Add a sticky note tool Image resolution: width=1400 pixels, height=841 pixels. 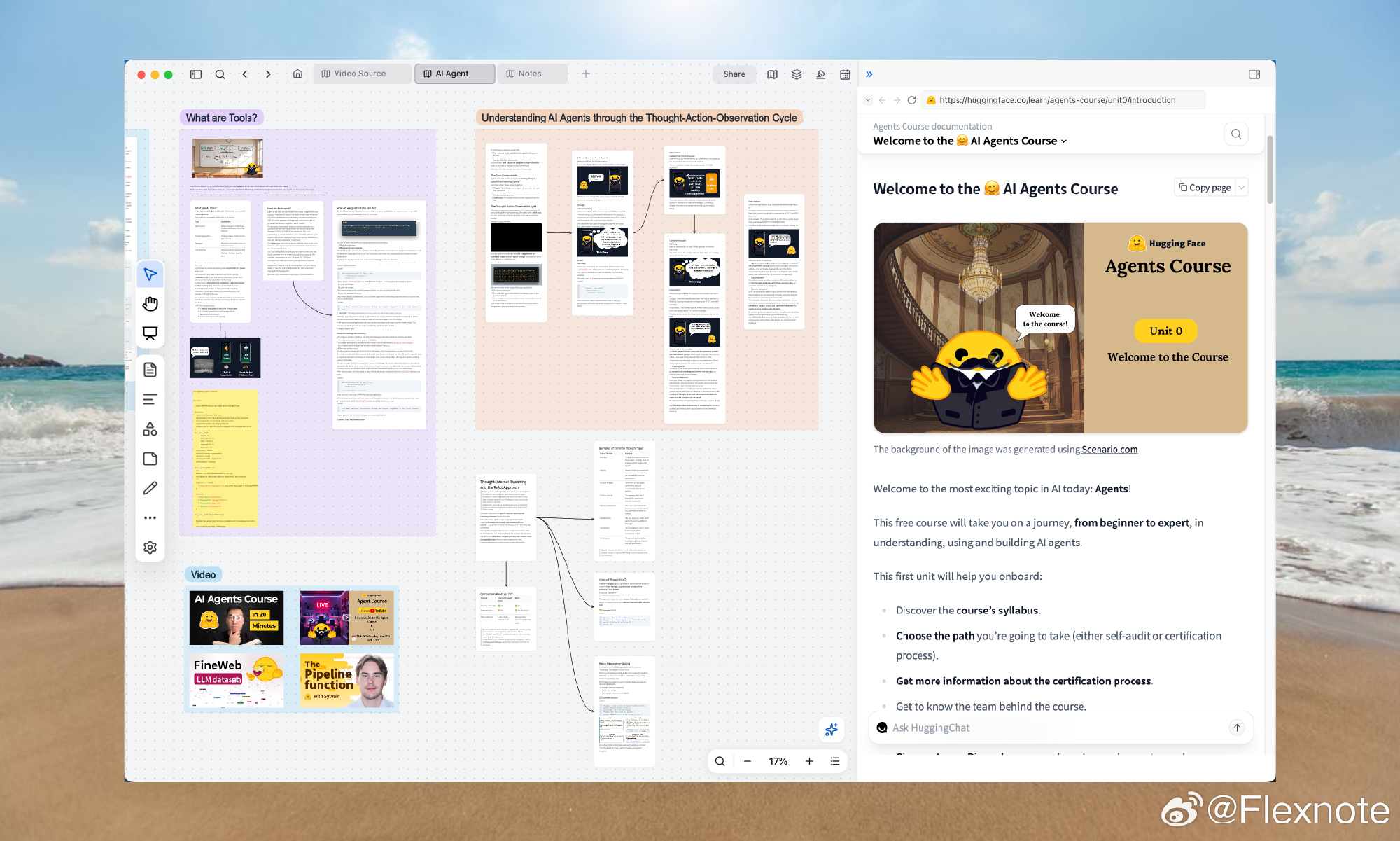[150, 459]
